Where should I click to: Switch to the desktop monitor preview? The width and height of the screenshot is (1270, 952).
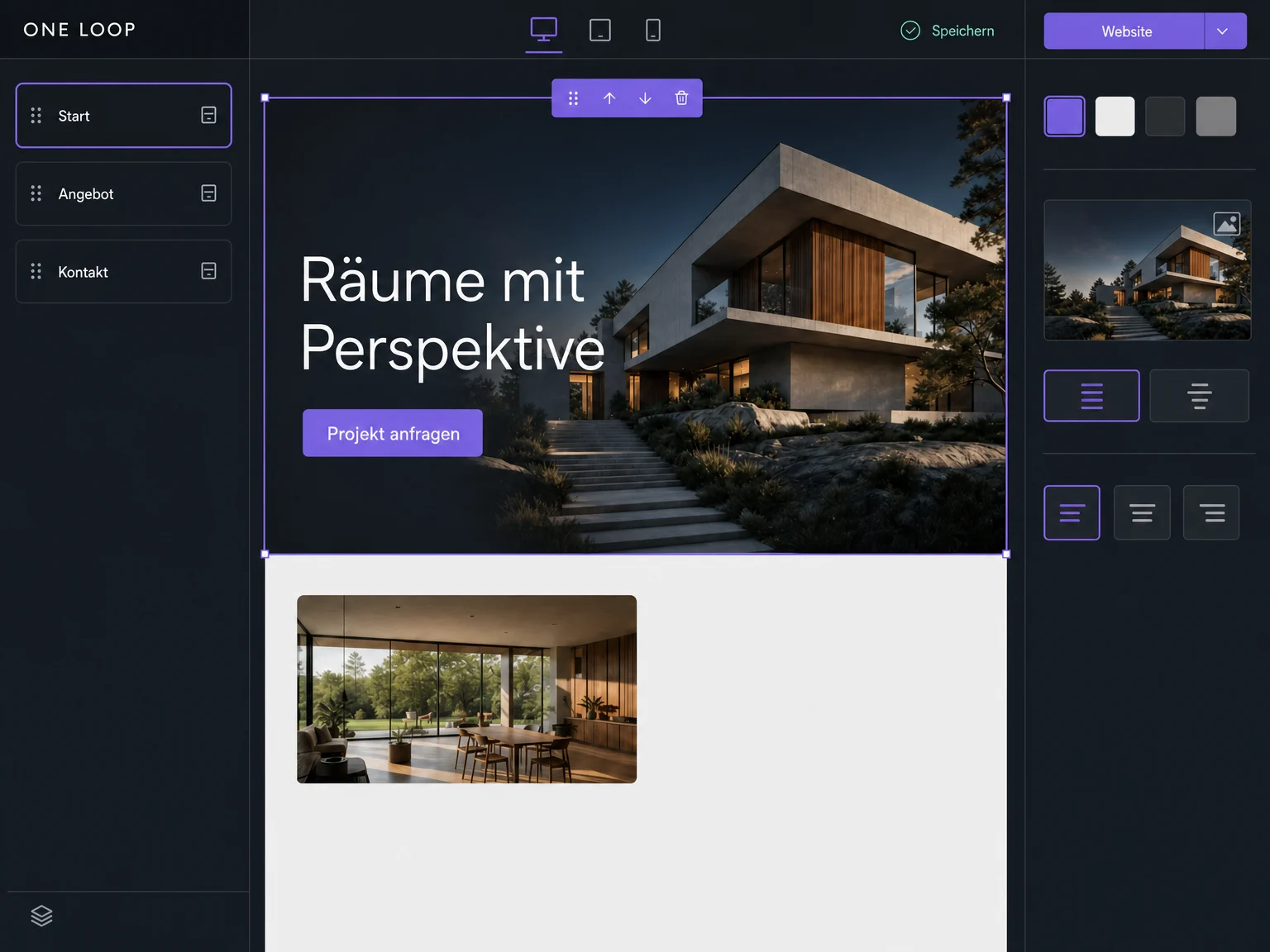tap(544, 30)
